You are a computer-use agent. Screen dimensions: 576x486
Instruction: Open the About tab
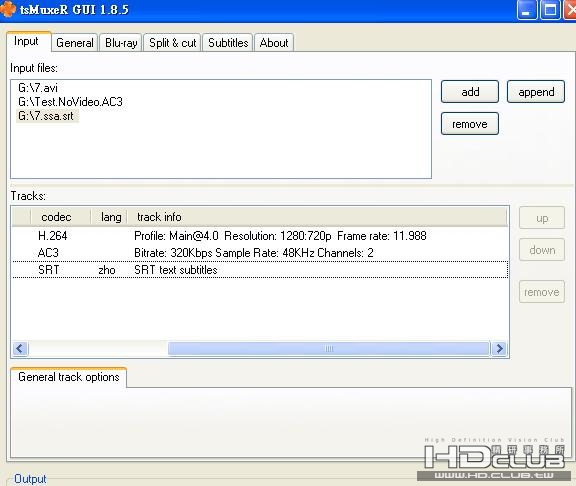[x=274, y=43]
